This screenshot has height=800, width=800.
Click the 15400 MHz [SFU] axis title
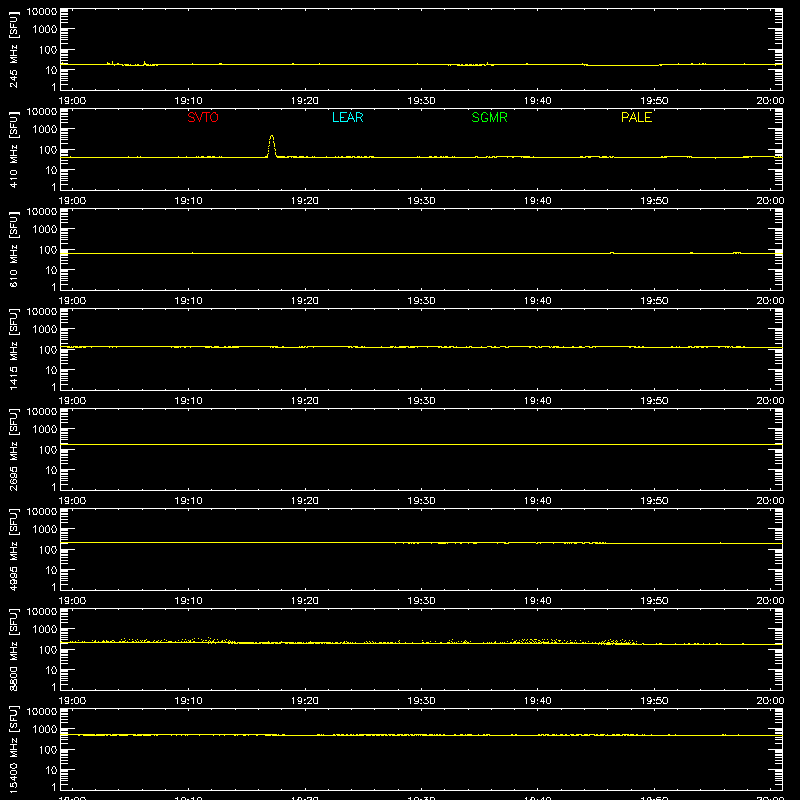[x=14, y=749]
